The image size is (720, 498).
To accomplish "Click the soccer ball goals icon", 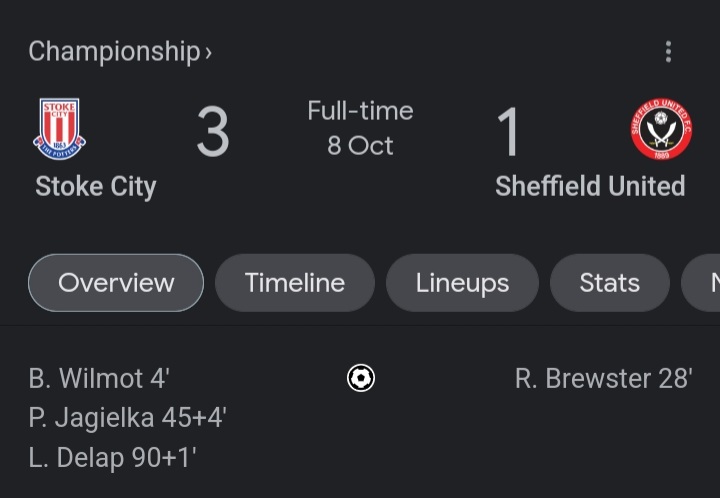I will pos(360,378).
